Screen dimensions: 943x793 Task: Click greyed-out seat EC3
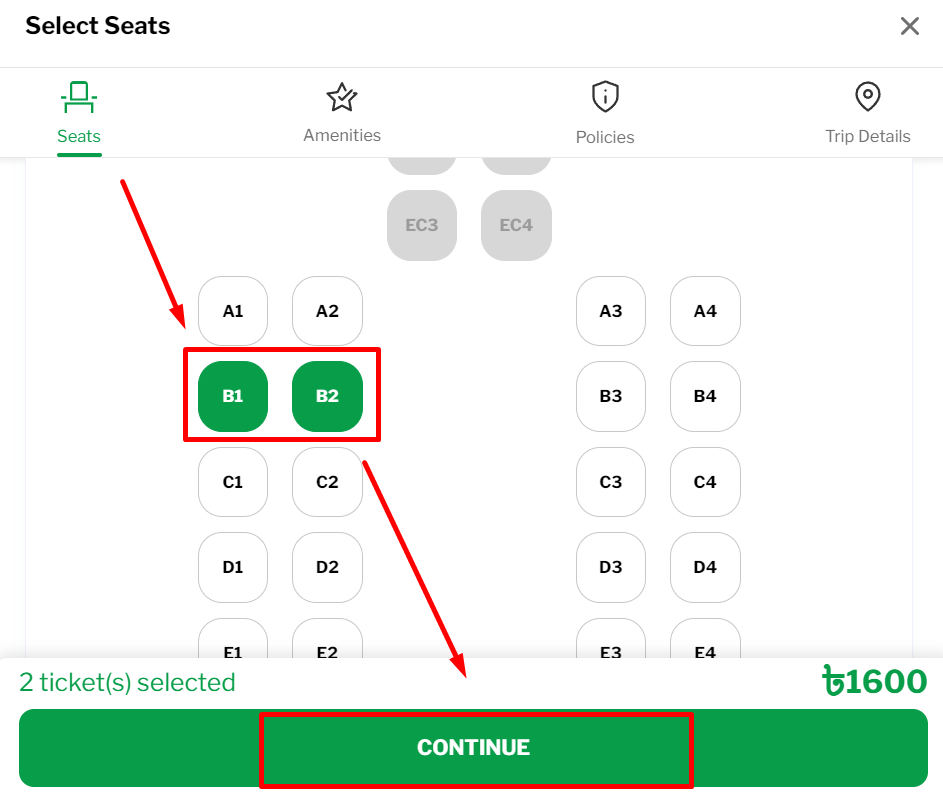(x=422, y=225)
